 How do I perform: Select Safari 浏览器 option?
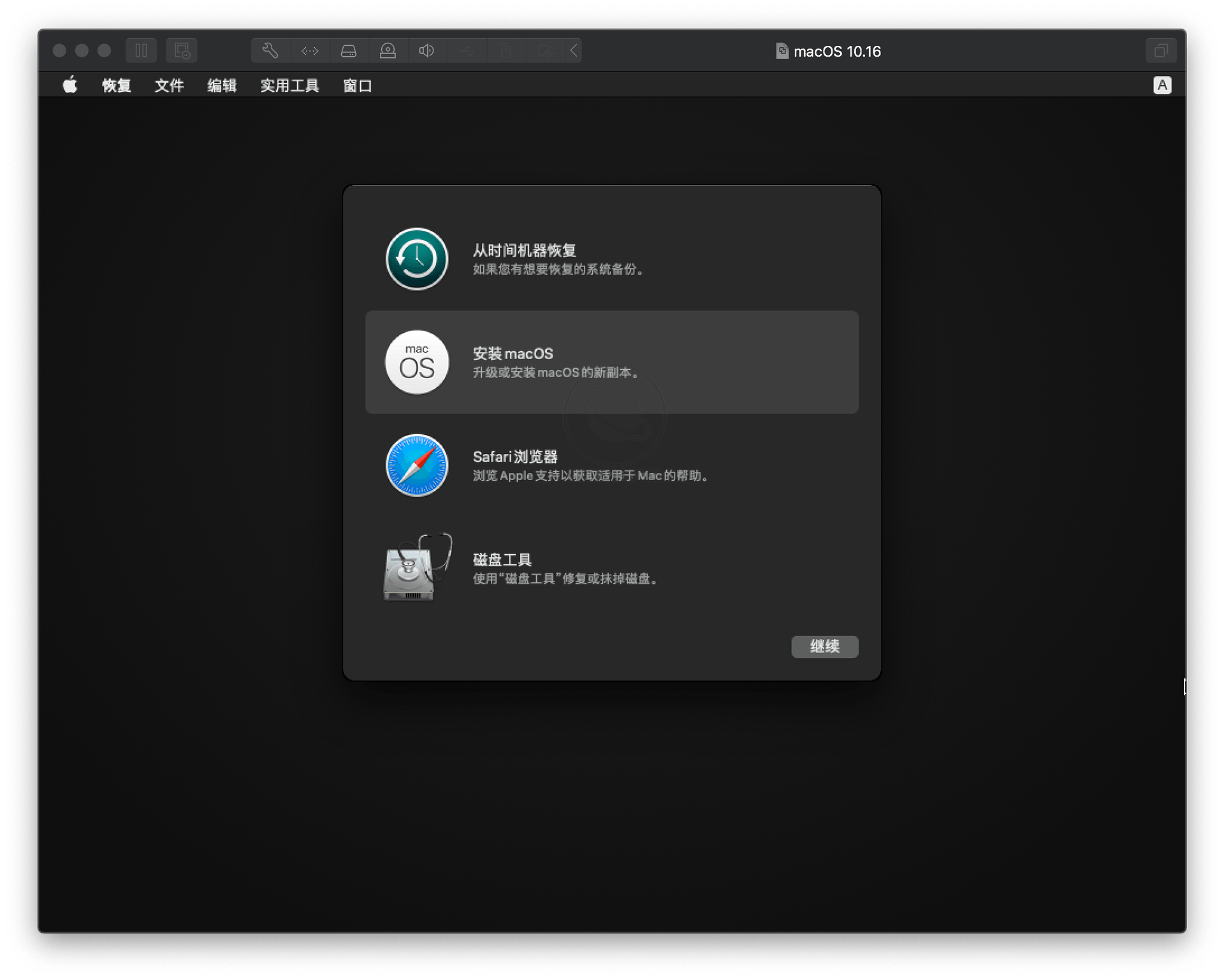[x=612, y=465]
